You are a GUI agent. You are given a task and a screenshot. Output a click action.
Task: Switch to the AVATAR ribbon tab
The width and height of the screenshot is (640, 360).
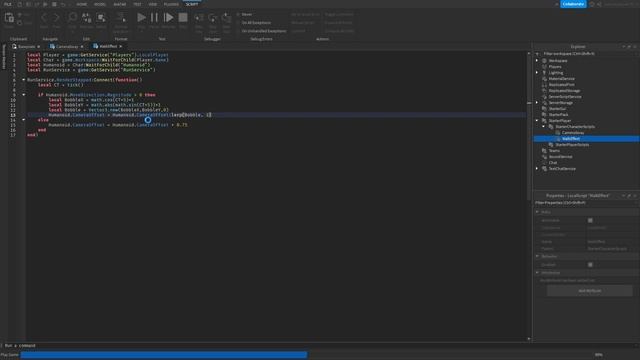click(120, 4)
